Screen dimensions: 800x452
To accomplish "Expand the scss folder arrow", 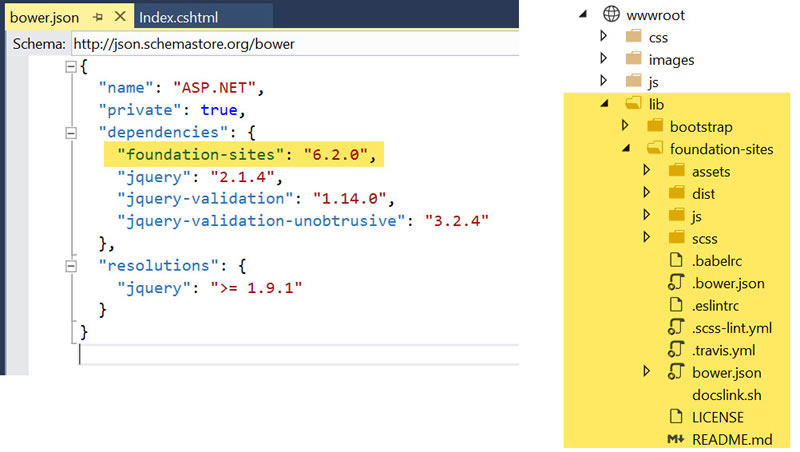I will click(647, 237).
